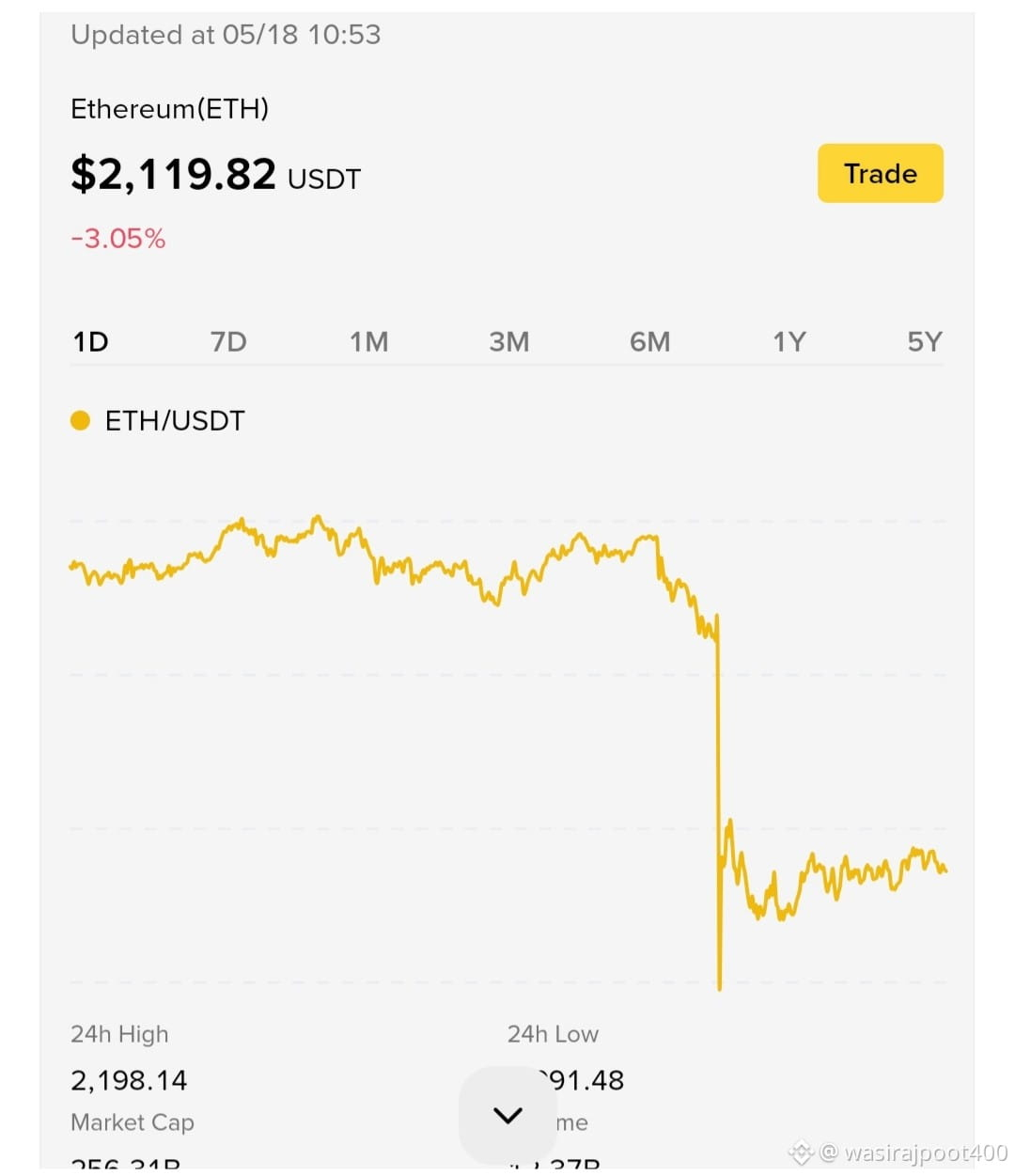Click the yellow Trade button
Viewport: 1015px width, 1176px height.
[880, 173]
